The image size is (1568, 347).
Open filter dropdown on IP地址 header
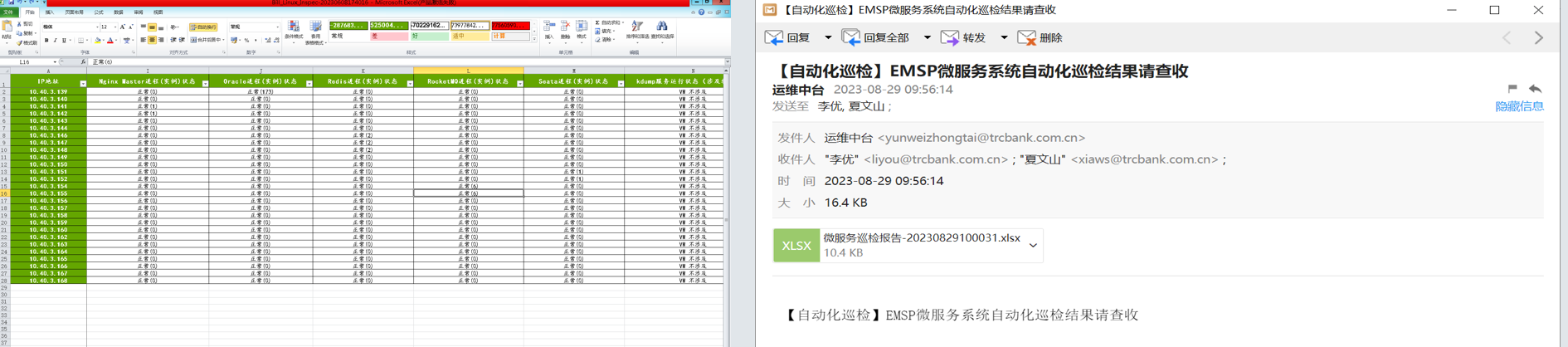[x=83, y=84]
